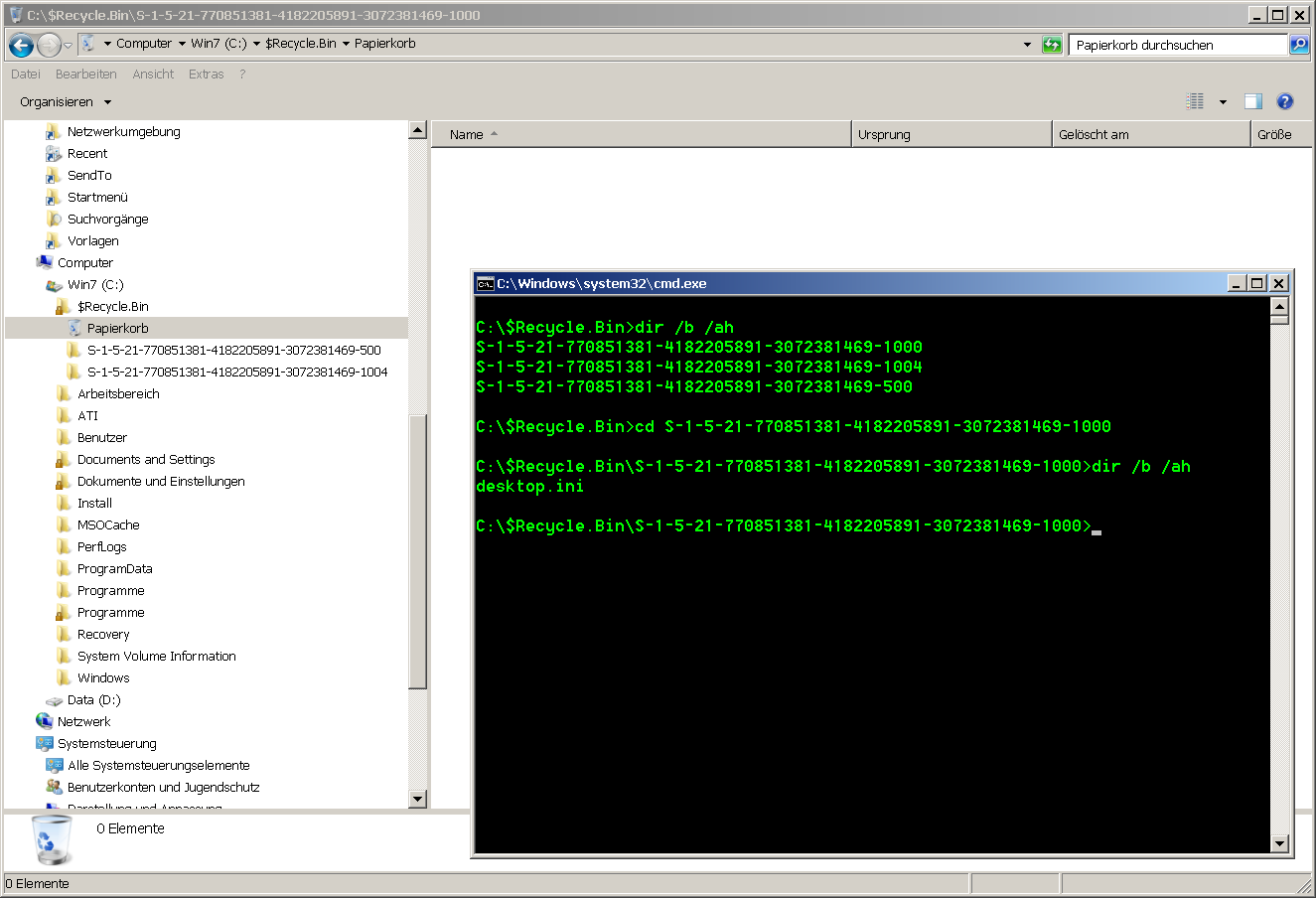Select the 'System Volume Information' folder
The width and height of the screenshot is (1316, 898).
point(156,656)
